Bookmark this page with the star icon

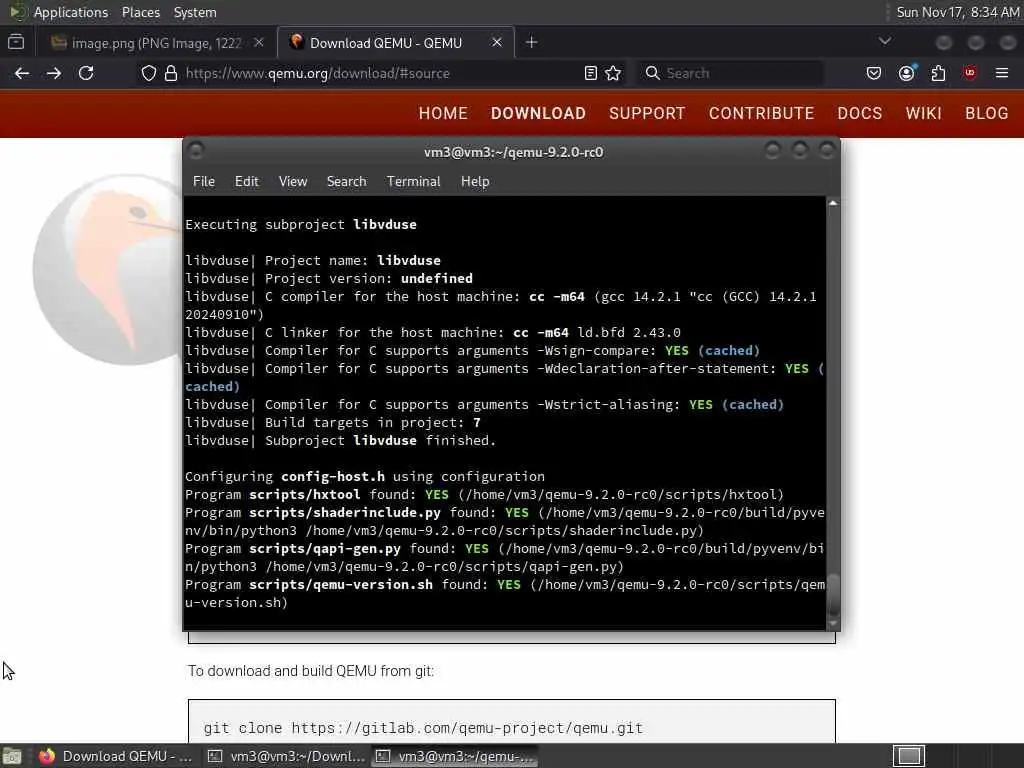(x=613, y=73)
